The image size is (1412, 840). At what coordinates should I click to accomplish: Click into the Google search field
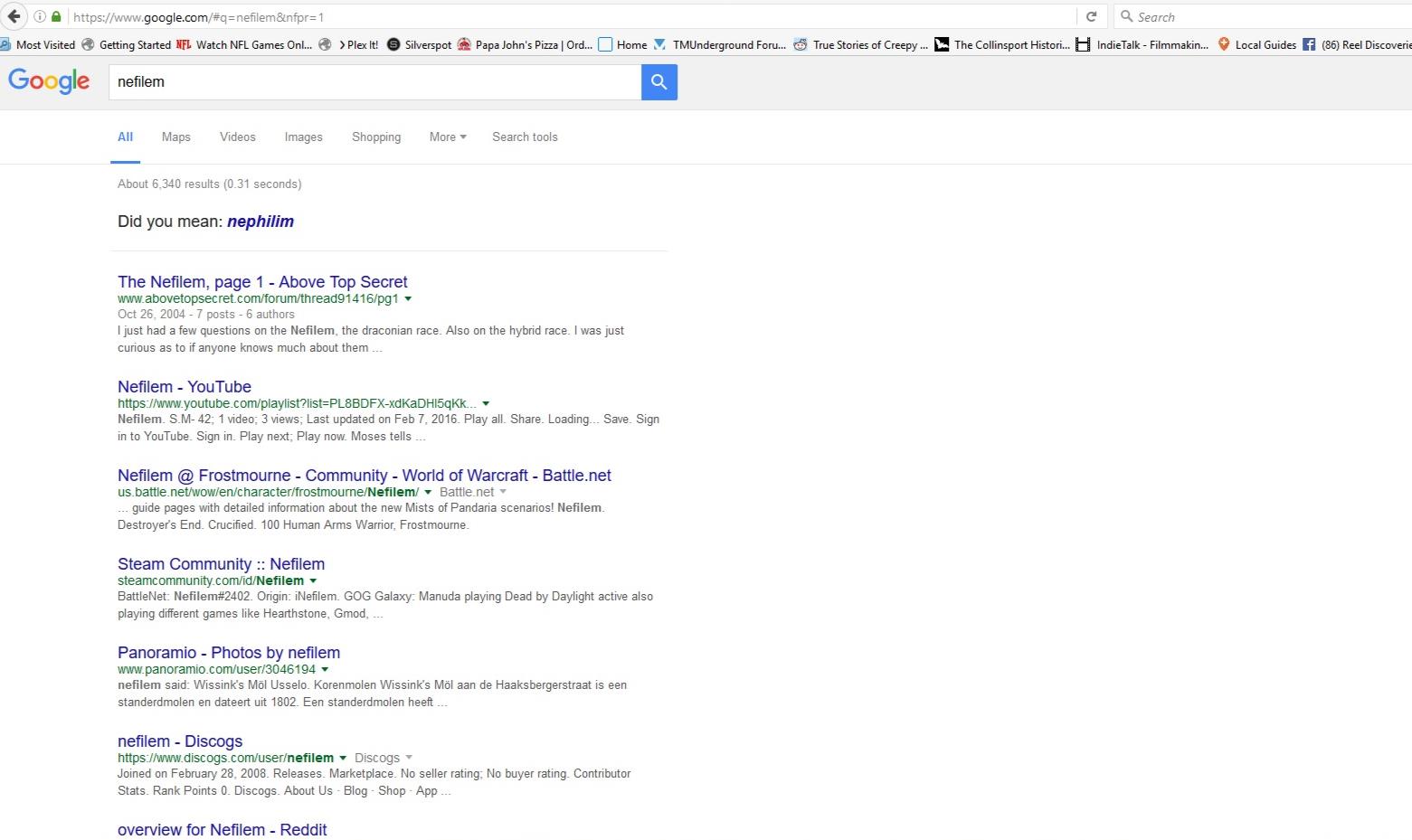374,82
